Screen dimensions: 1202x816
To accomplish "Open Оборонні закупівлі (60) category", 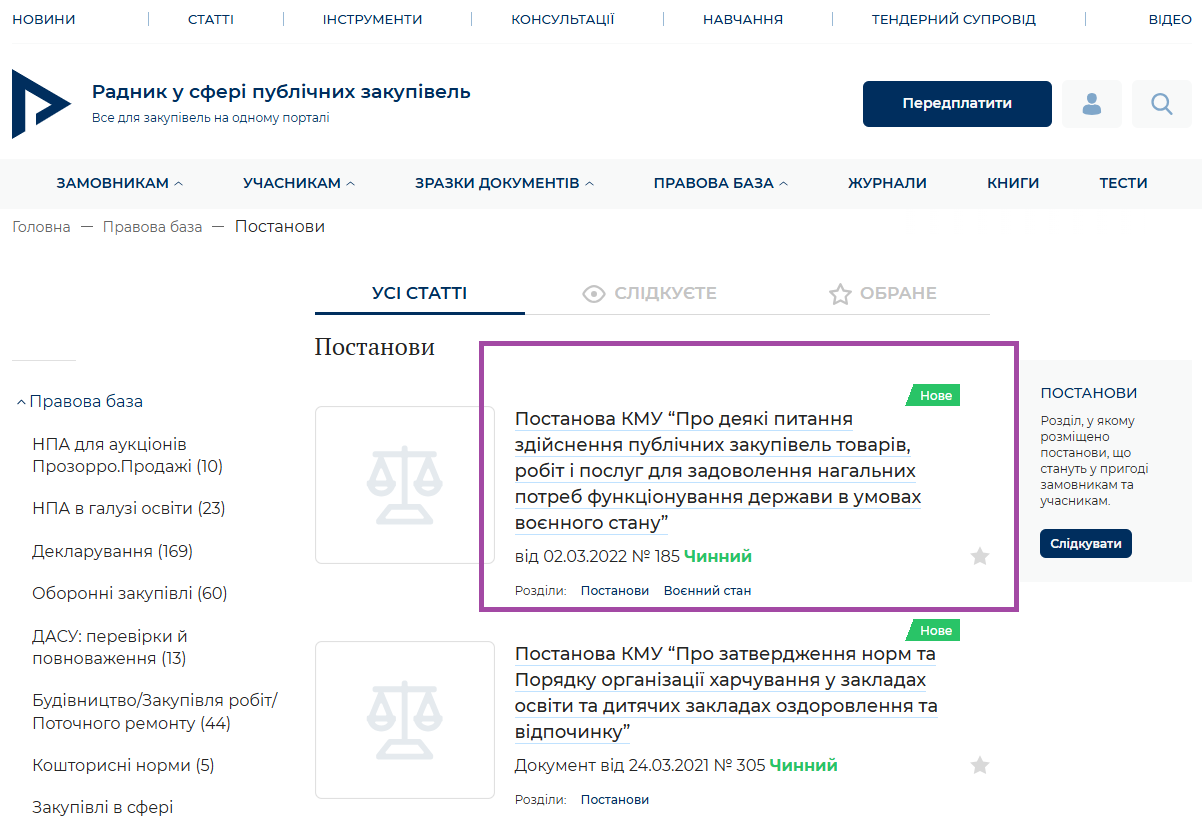I will pos(130,593).
